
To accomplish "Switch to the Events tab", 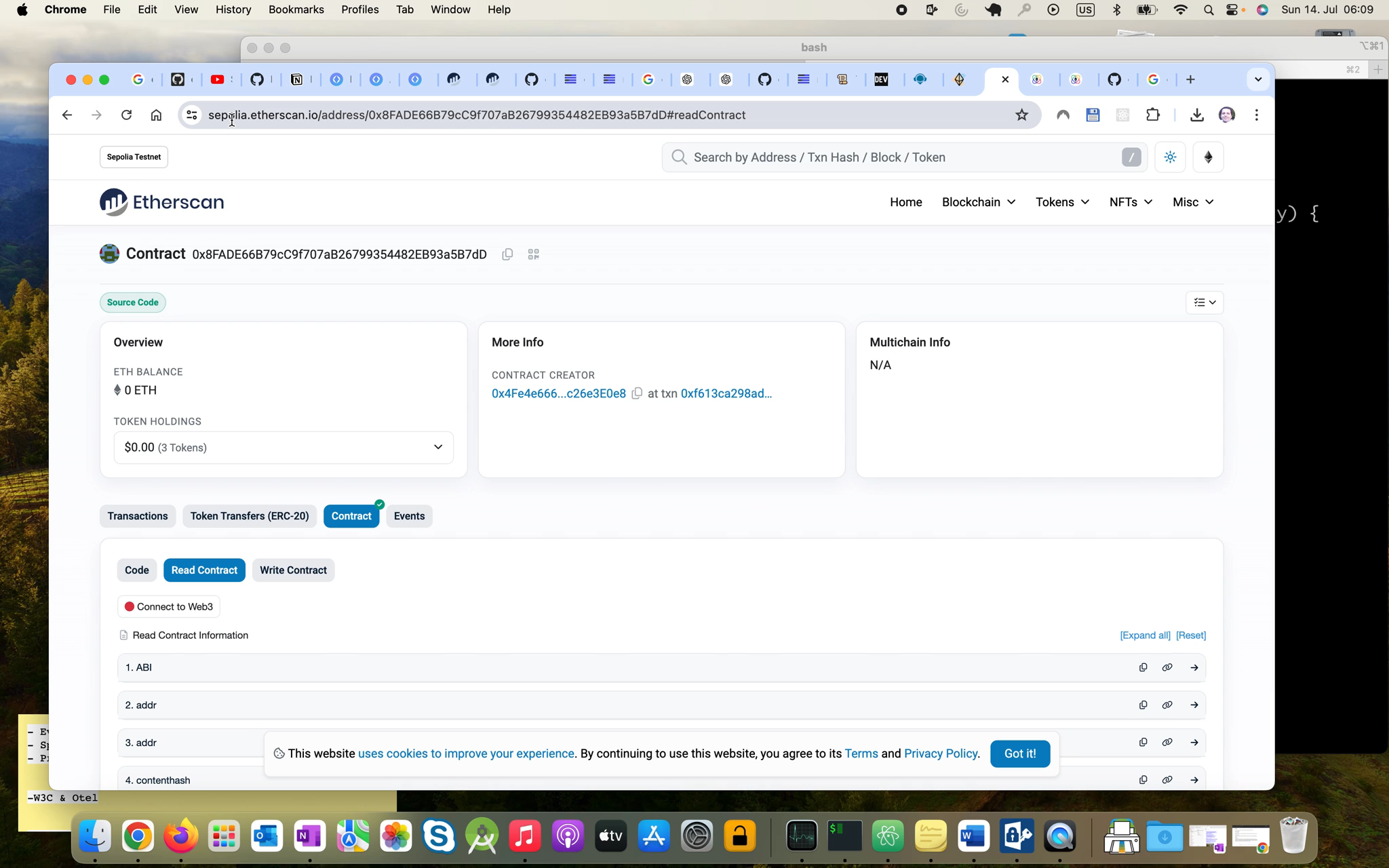I will point(409,516).
